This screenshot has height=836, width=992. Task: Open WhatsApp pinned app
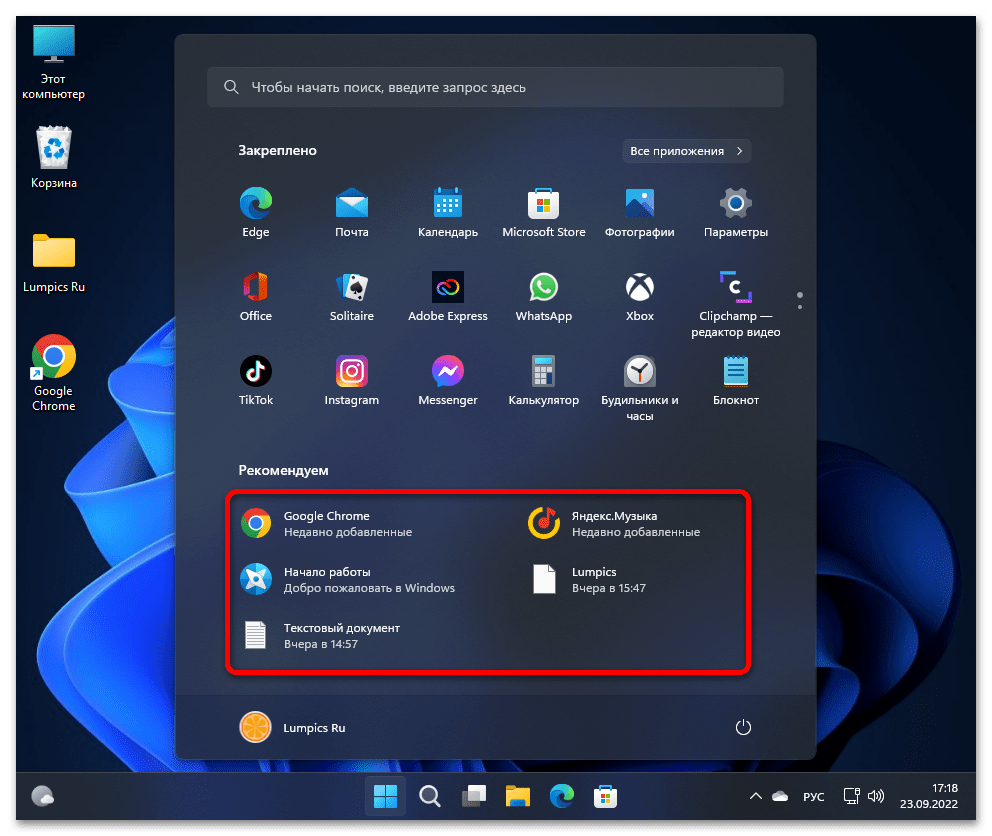543,296
